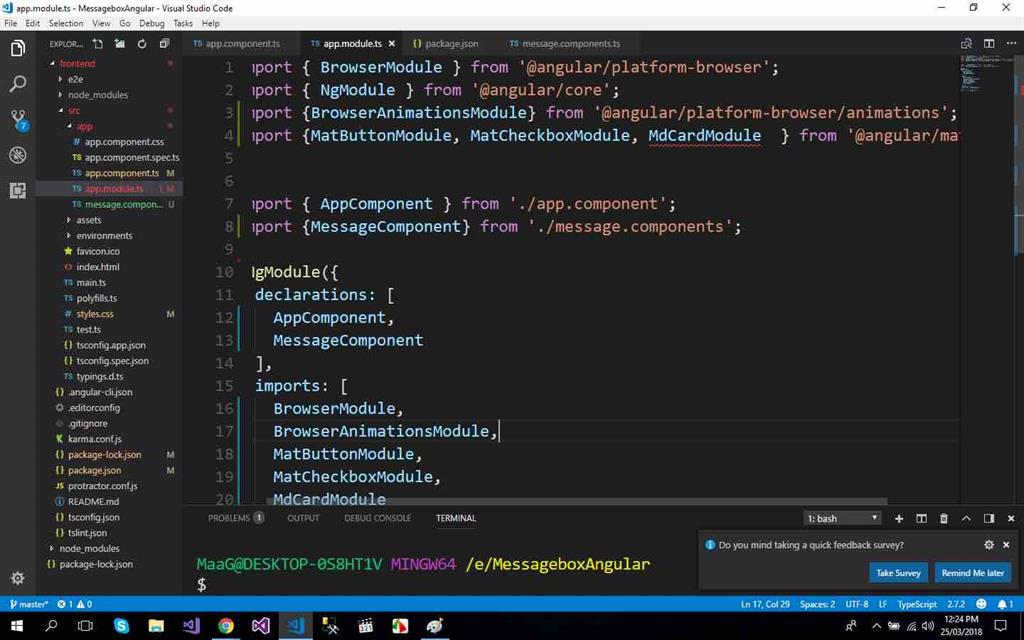The image size is (1024, 640).
Task: Close the terminal panel
Action: coord(1011,519)
